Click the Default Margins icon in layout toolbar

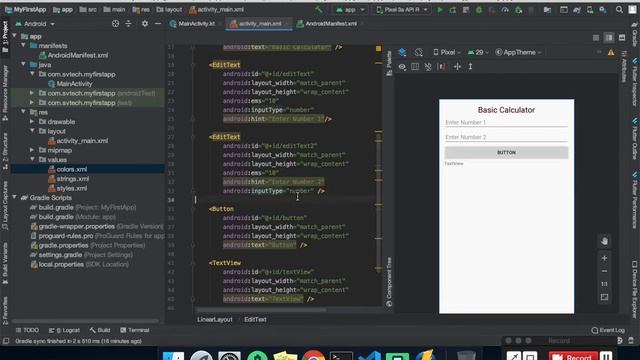click(x=441, y=67)
